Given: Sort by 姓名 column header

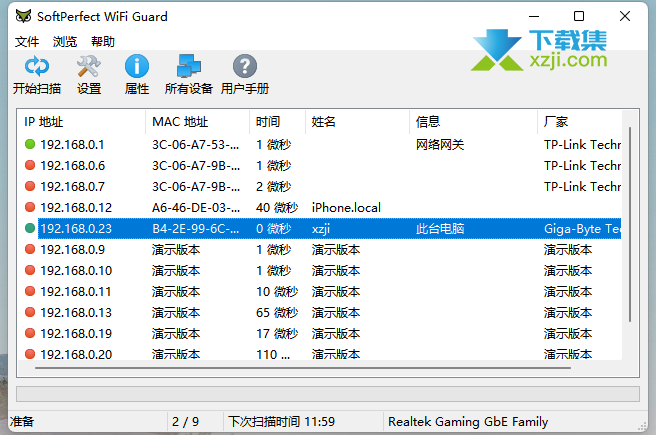Looking at the screenshot, I should pos(357,122).
